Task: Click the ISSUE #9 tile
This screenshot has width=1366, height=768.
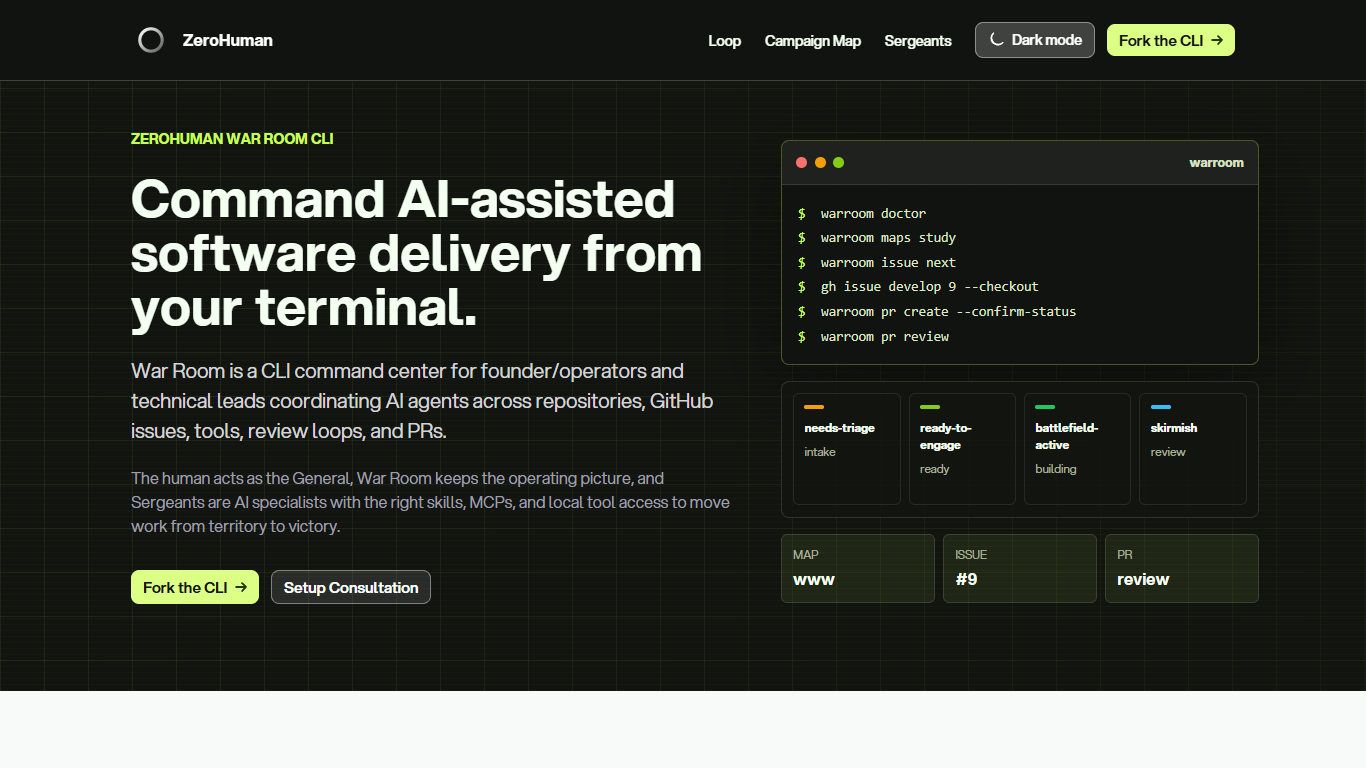Action: coord(1020,568)
